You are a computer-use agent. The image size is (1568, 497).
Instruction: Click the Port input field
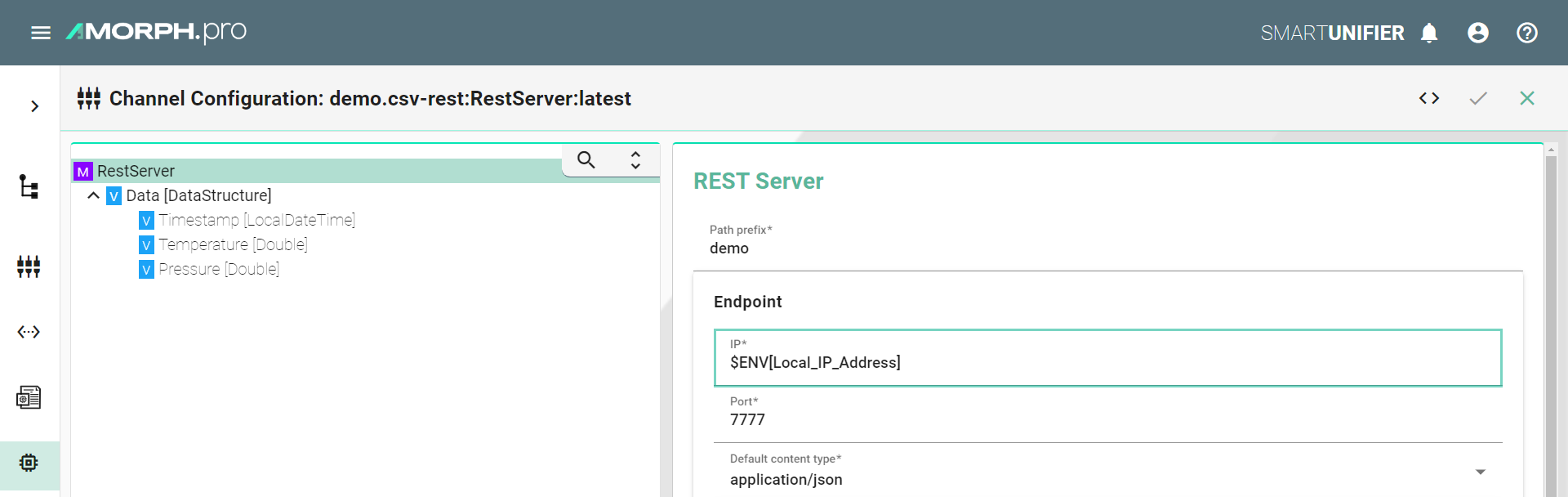pos(1107,419)
